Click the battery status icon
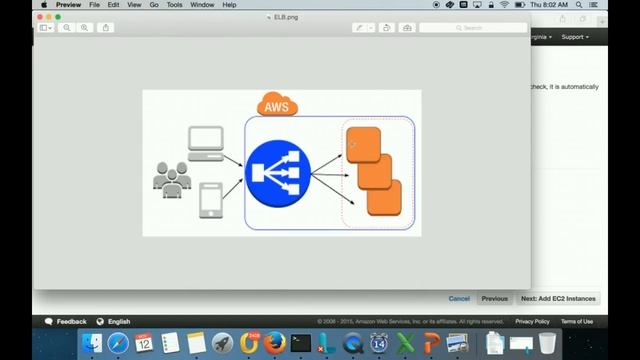The image size is (640, 360). tap(520, 5)
